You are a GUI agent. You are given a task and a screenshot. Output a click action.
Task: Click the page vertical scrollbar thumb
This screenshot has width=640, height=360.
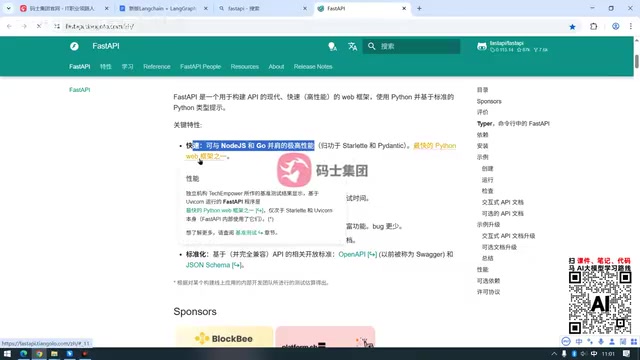tap(636, 61)
